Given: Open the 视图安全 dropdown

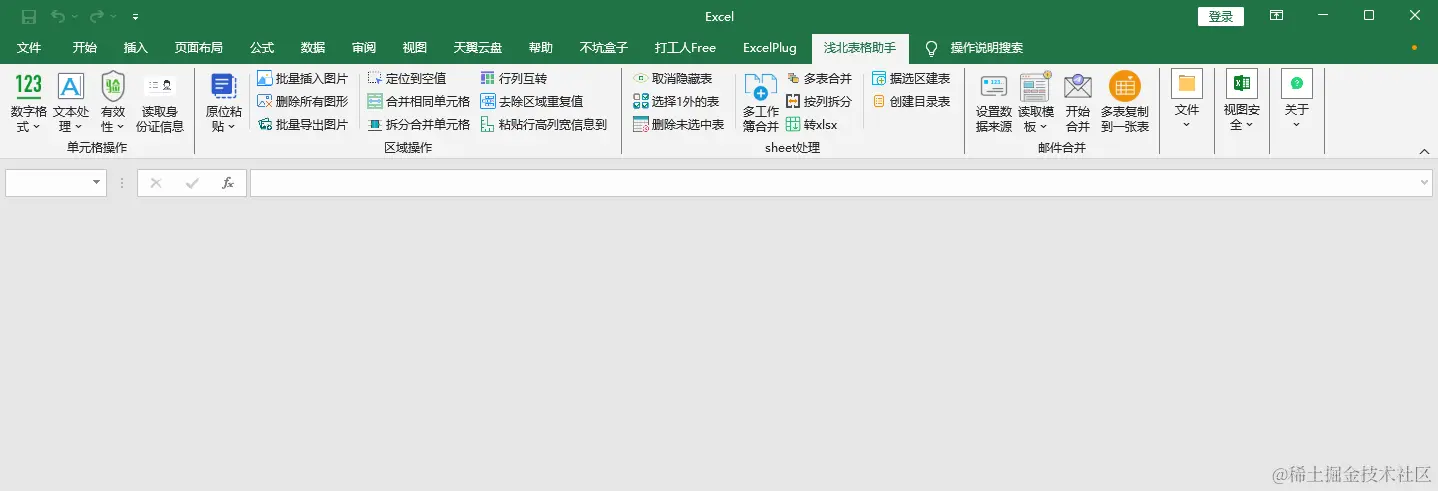Looking at the screenshot, I should pyautogui.click(x=1242, y=100).
